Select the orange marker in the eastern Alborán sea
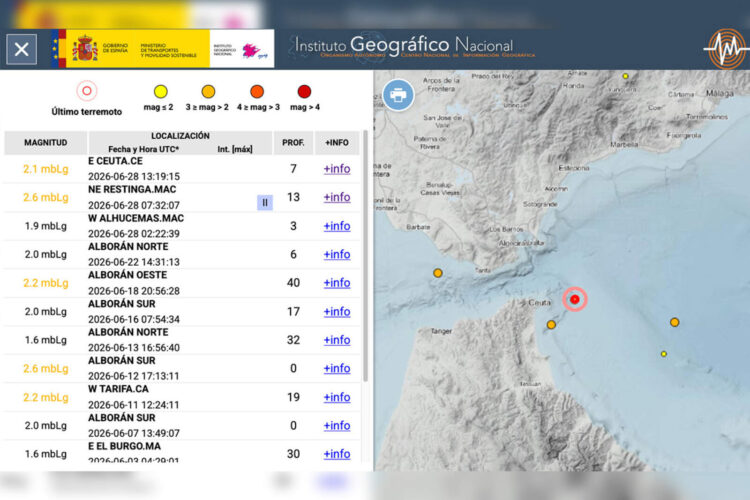 tap(674, 322)
